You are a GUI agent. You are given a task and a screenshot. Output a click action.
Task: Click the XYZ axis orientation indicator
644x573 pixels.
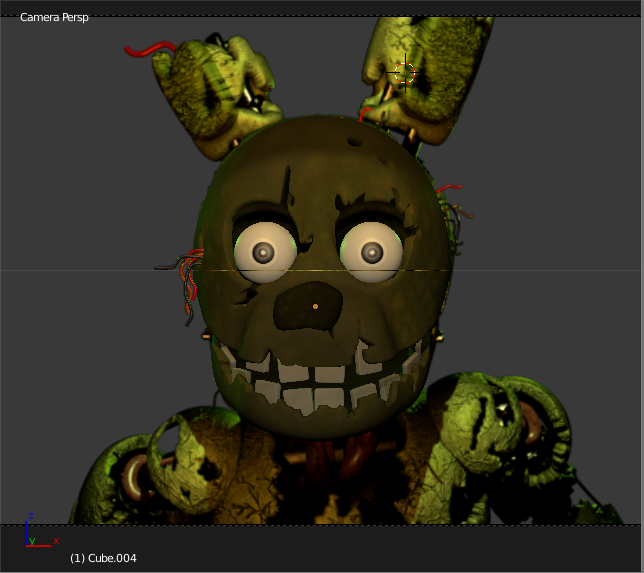41,531
